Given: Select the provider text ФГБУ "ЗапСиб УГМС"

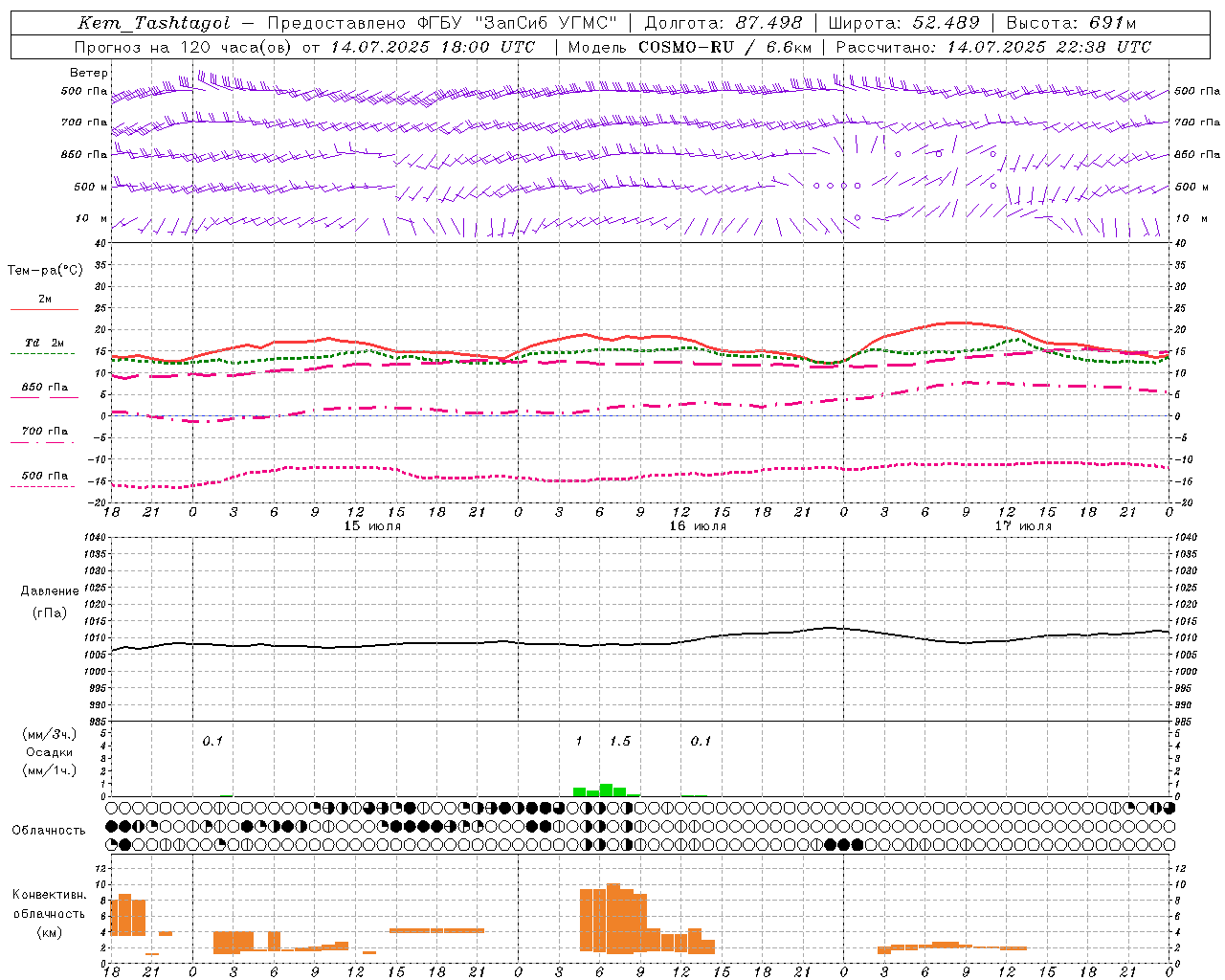Looking at the screenshot, I should click(518, 23).
